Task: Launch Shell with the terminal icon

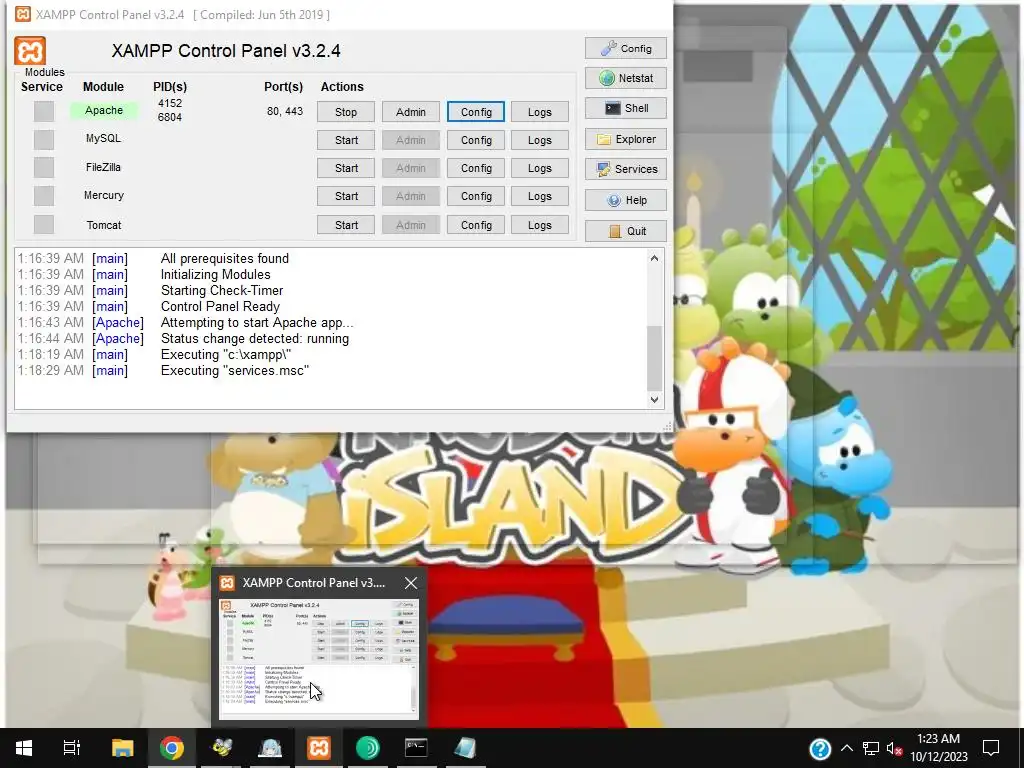Action: pyautogui.click(x=626, y=108)
